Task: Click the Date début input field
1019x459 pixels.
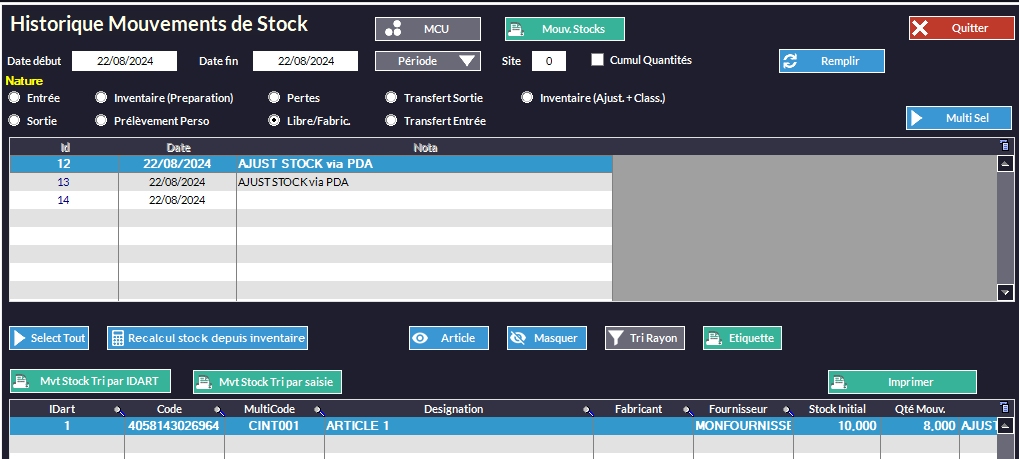Action: click(x=124, y=61)
